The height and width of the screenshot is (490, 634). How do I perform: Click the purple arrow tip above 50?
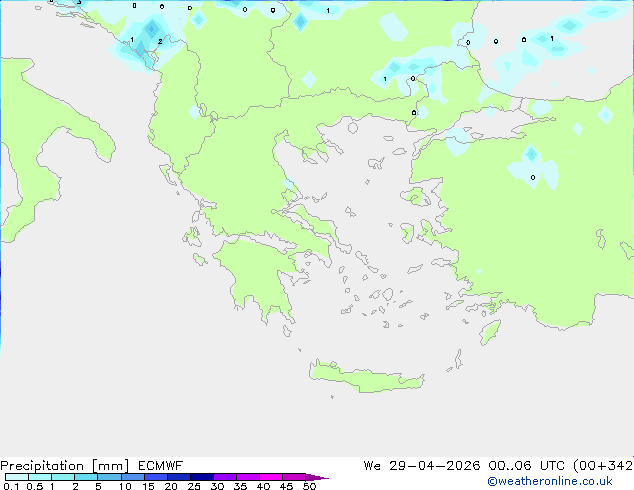[317, 477]
